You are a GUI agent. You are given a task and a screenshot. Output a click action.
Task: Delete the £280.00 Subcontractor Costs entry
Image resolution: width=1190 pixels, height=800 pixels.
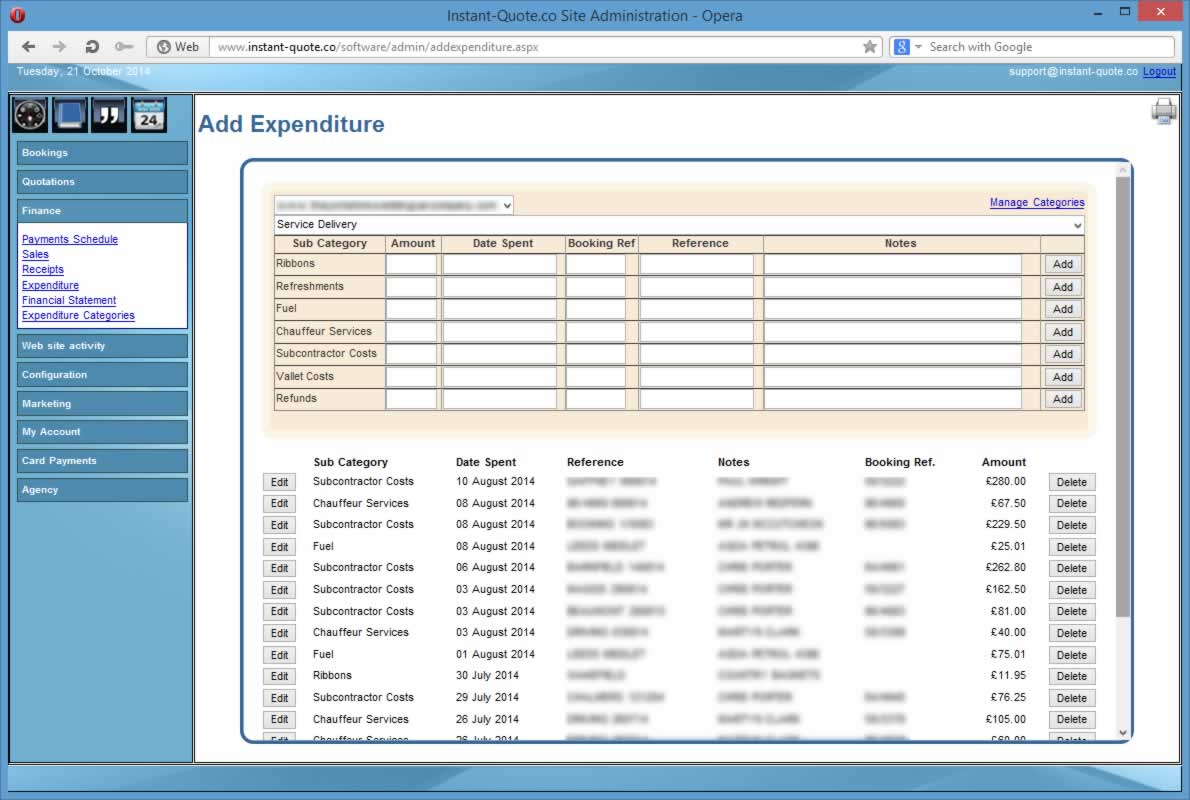tap(1071, 482)
